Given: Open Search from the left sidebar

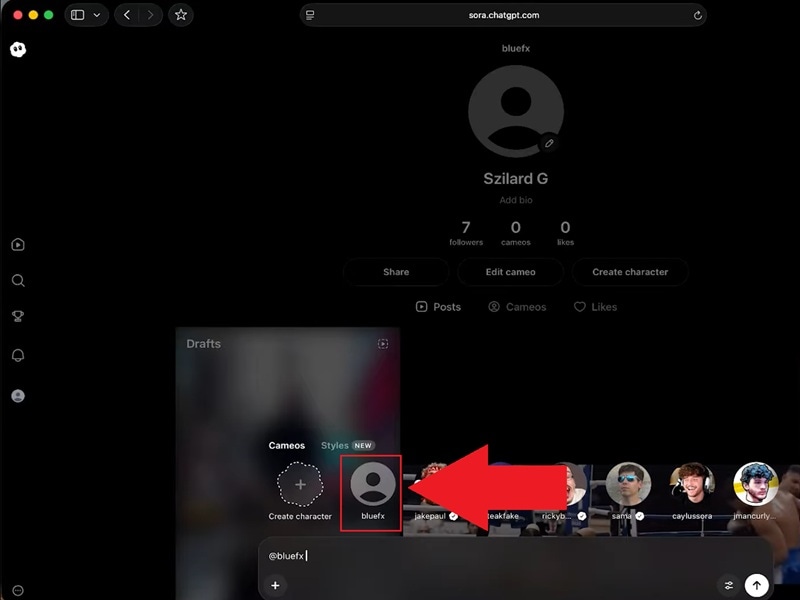Looking at the screenshot, I should pos(18,281).
